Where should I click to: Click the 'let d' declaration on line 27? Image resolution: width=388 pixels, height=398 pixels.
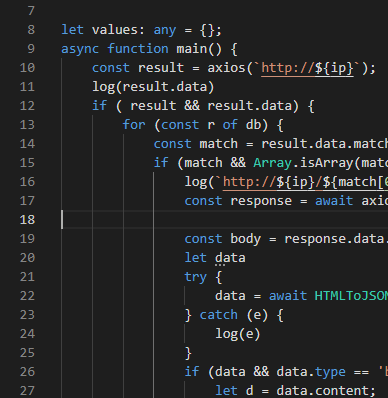(234, 391)
